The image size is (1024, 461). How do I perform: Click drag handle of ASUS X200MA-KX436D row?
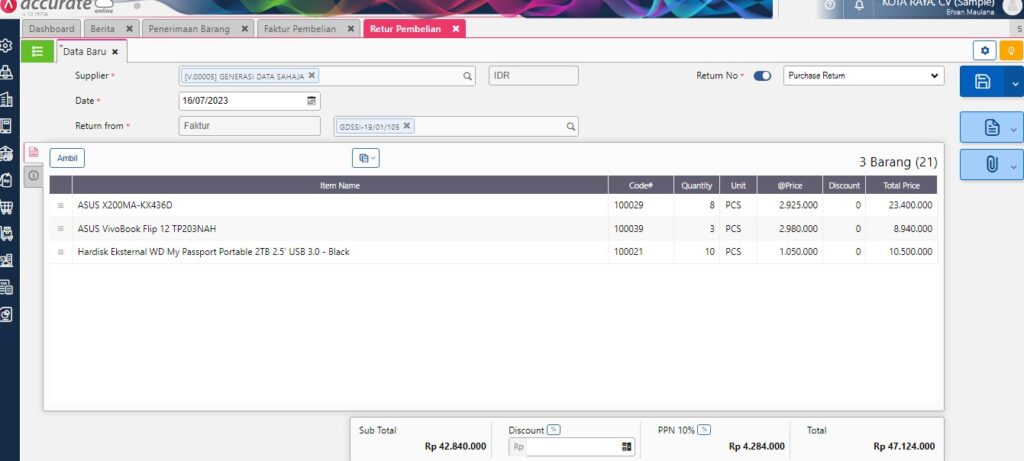(x=61, y=206)
